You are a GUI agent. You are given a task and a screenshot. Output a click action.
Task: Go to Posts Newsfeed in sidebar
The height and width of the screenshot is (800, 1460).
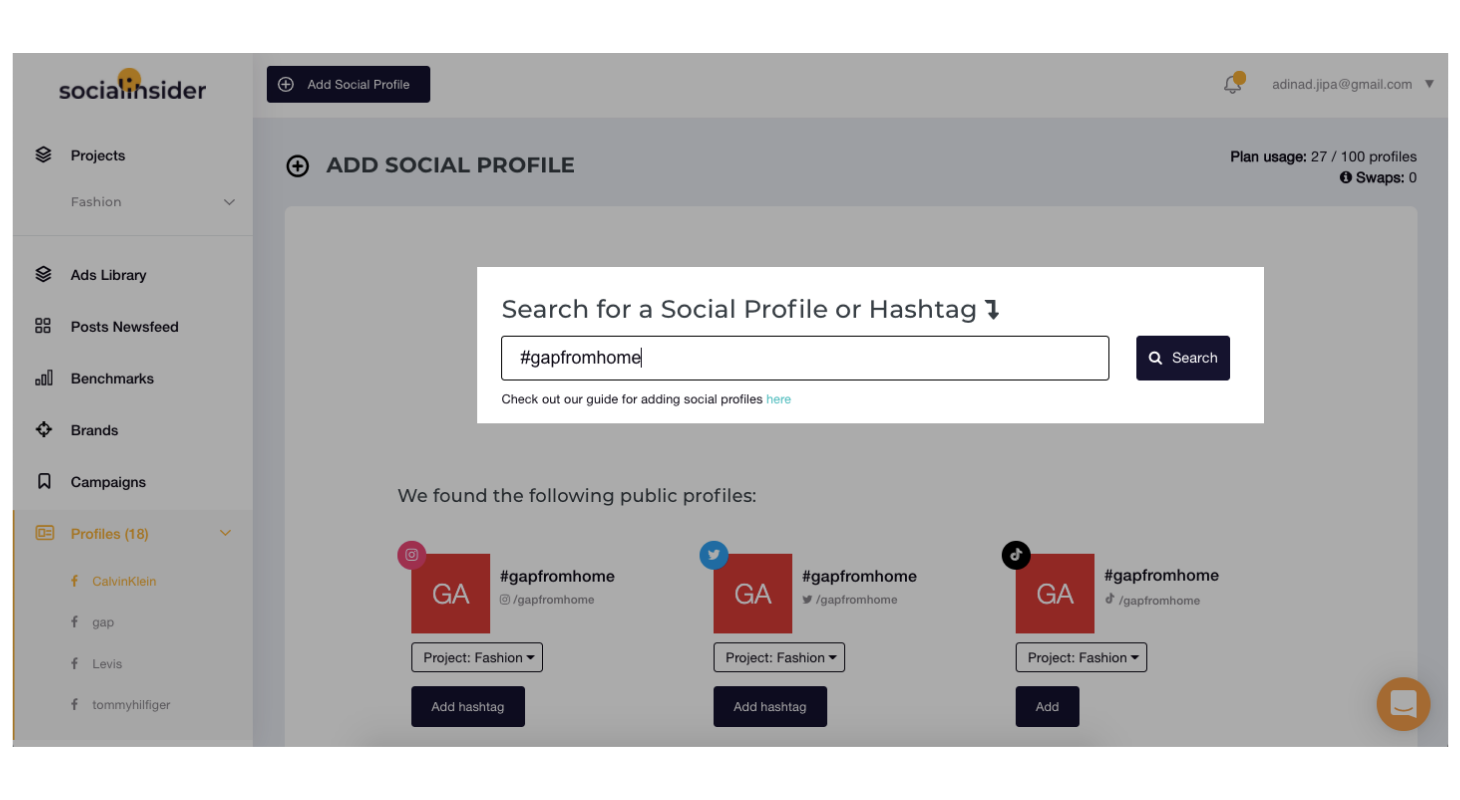coord(124,327)
